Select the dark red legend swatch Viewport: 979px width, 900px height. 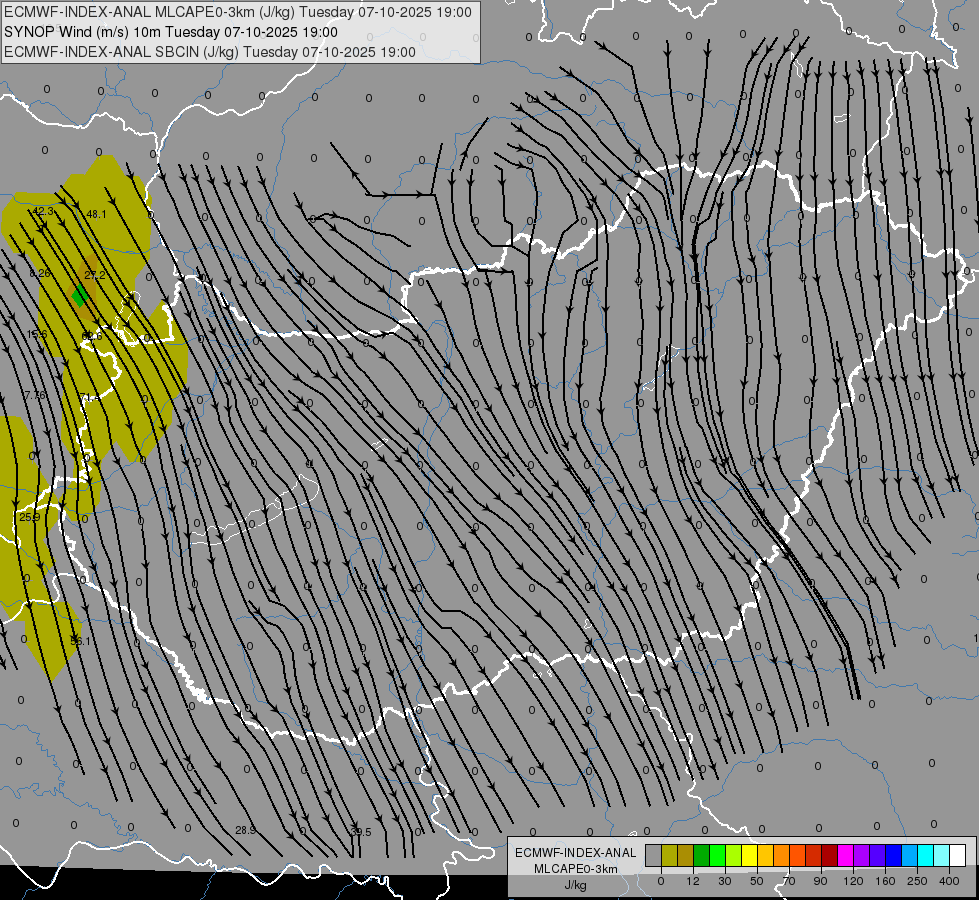click(829, 855)
